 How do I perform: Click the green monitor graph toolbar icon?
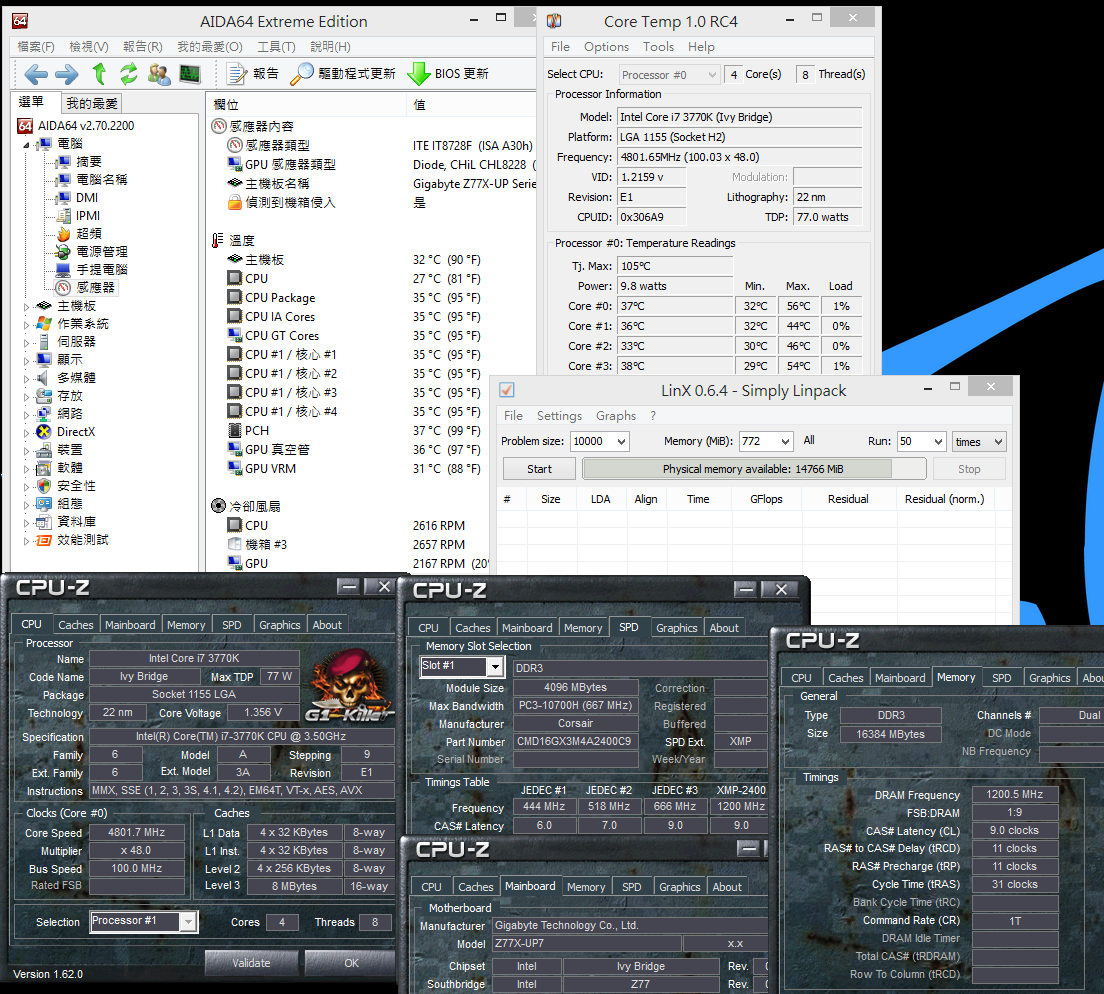pyautogui.click(x=190, y=73)
